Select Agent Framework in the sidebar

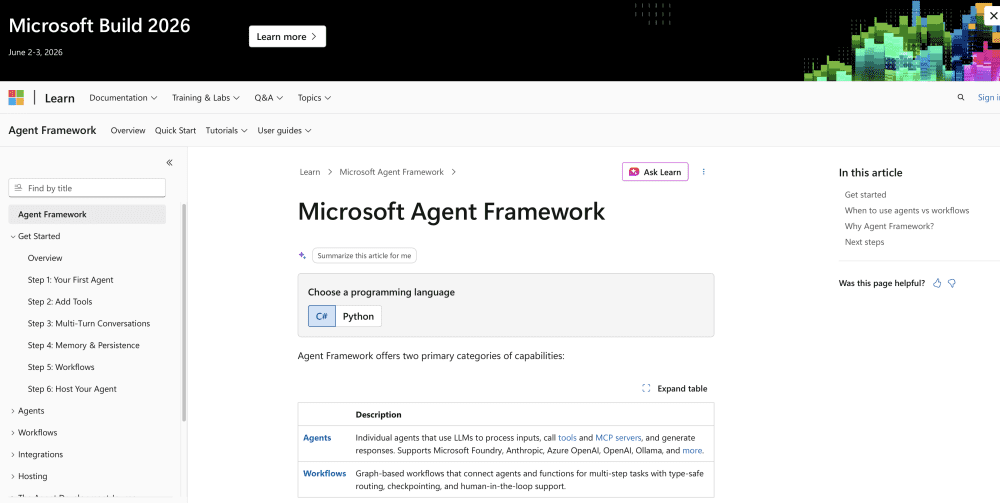[x=87, y=214]
